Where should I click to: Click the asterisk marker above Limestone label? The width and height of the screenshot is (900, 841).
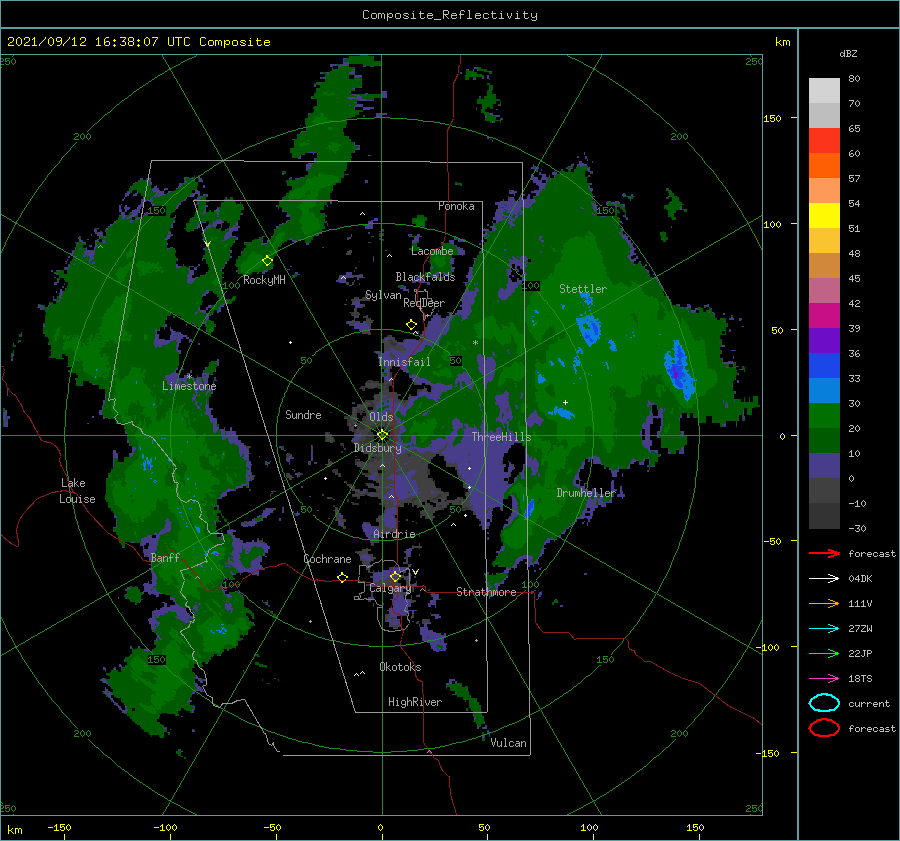pyautogui.click(x=189, y=377)
